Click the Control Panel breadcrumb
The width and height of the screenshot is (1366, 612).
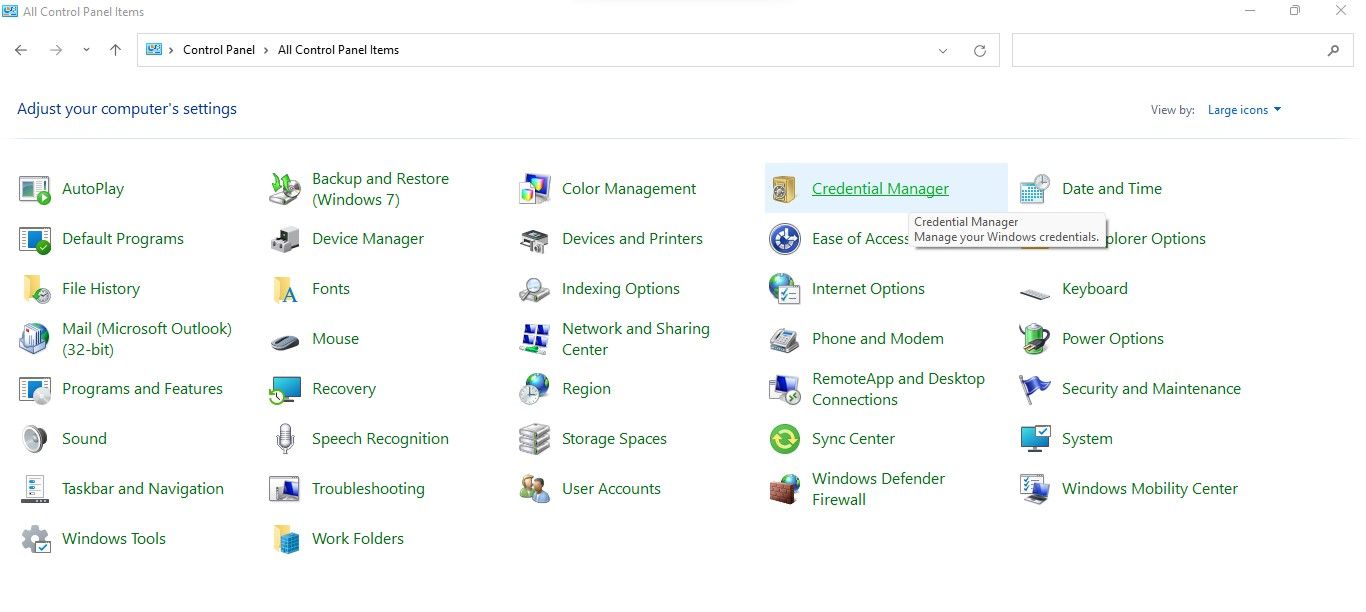219,50
